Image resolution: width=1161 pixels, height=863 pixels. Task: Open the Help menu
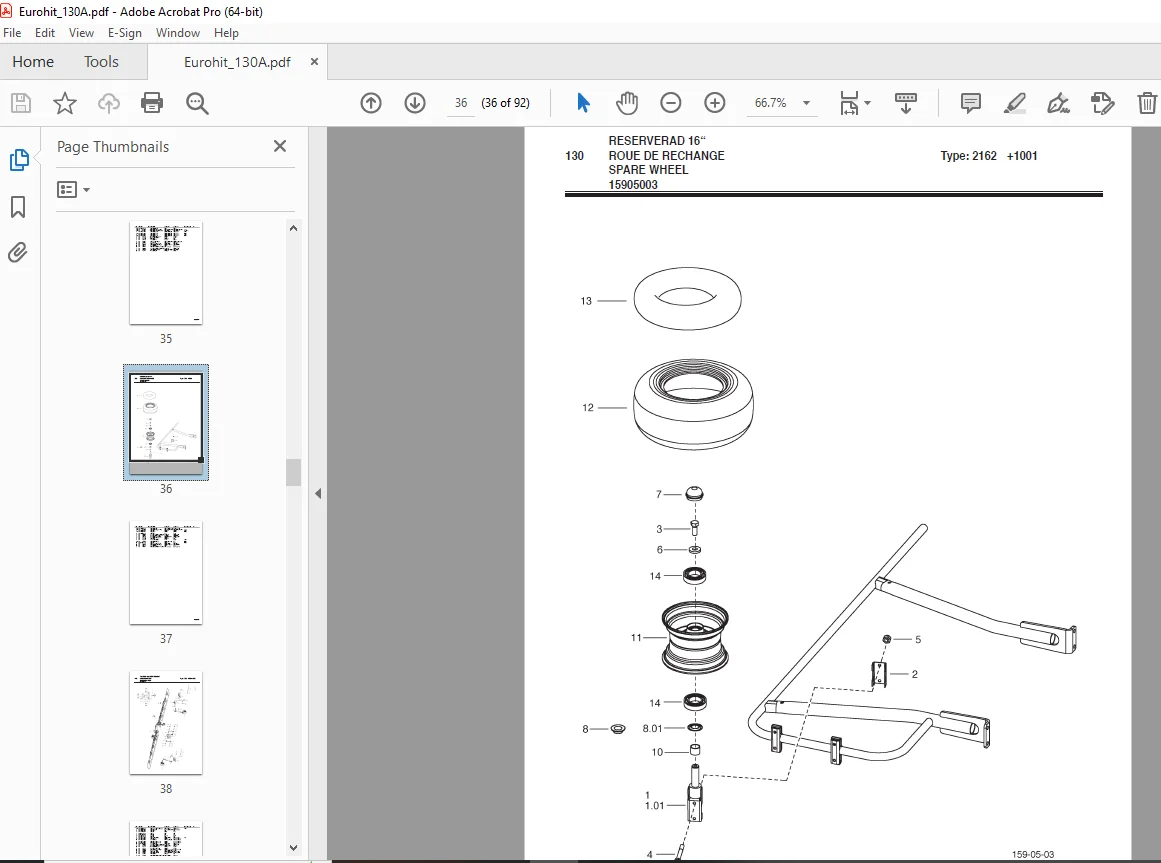tap(226, 33)
